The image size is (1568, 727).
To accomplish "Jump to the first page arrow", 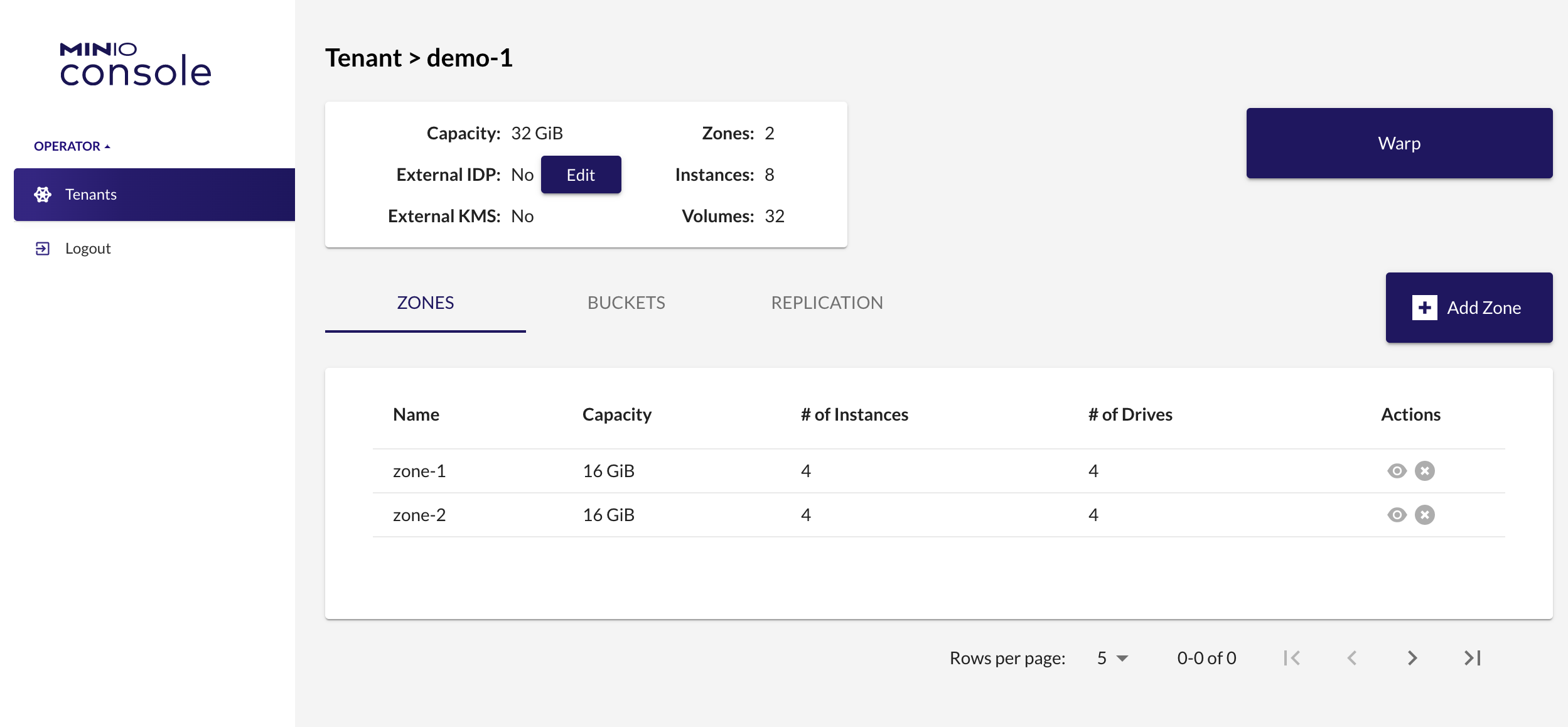I will (x=1292, y=658).
